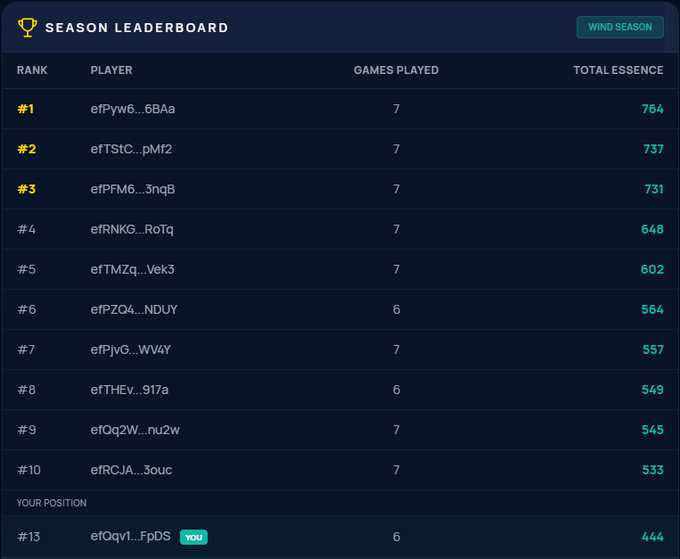Viewport: 680px width, 559px height.
Task: Click total essence value 444
Action: click(x=652, y=537)
